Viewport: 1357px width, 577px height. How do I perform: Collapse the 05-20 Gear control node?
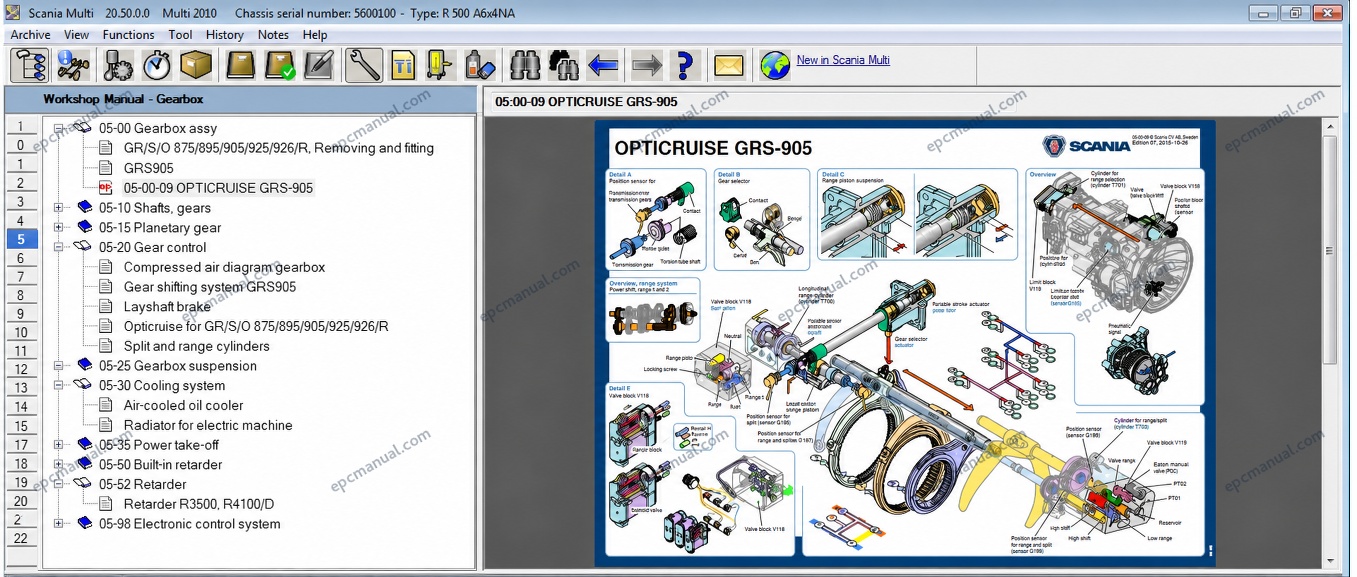pos(59,247)
